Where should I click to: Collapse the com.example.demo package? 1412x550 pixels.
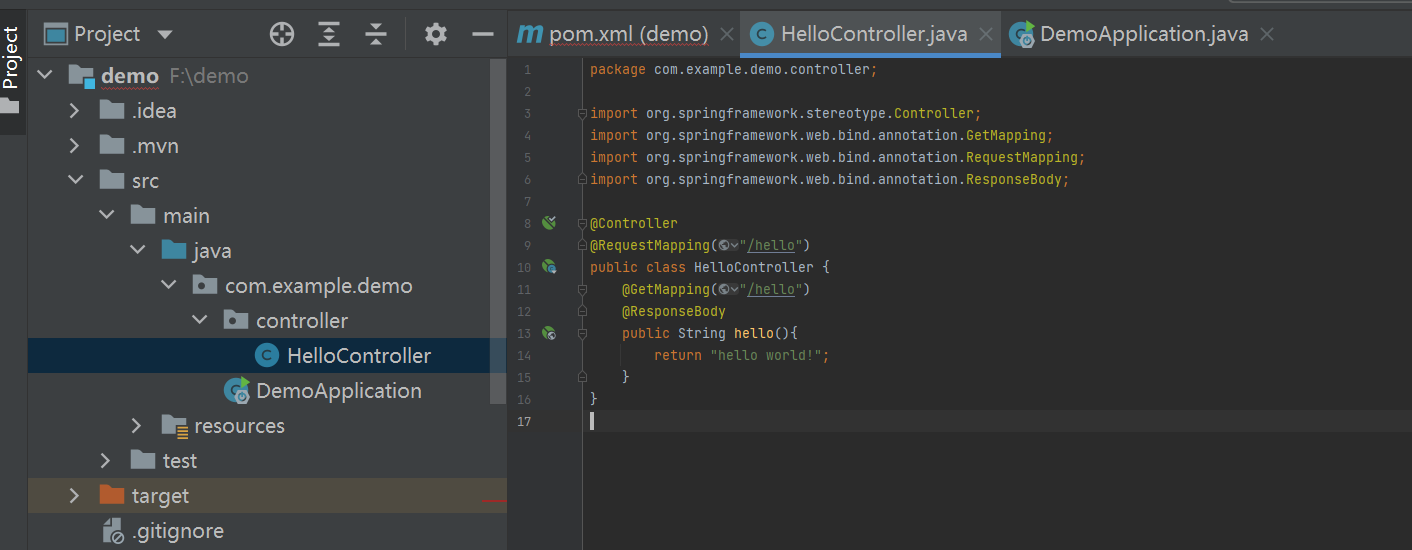(x=168, y=286)
